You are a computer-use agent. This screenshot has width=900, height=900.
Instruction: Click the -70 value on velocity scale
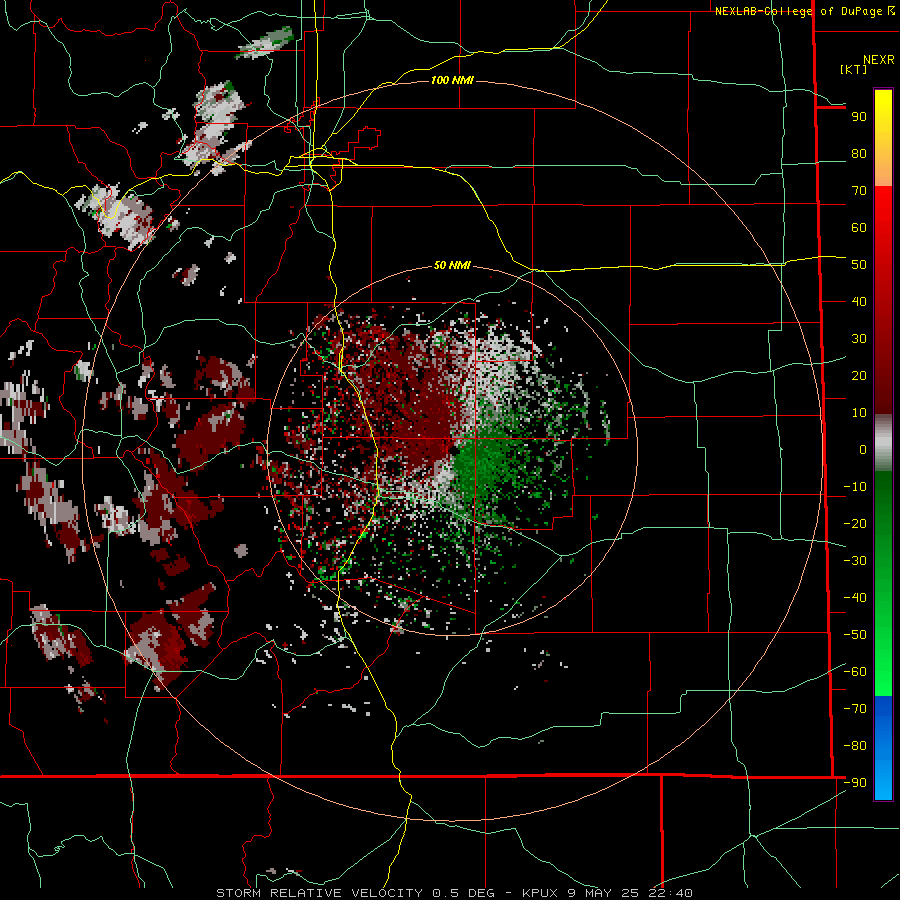tap(855, 709)
